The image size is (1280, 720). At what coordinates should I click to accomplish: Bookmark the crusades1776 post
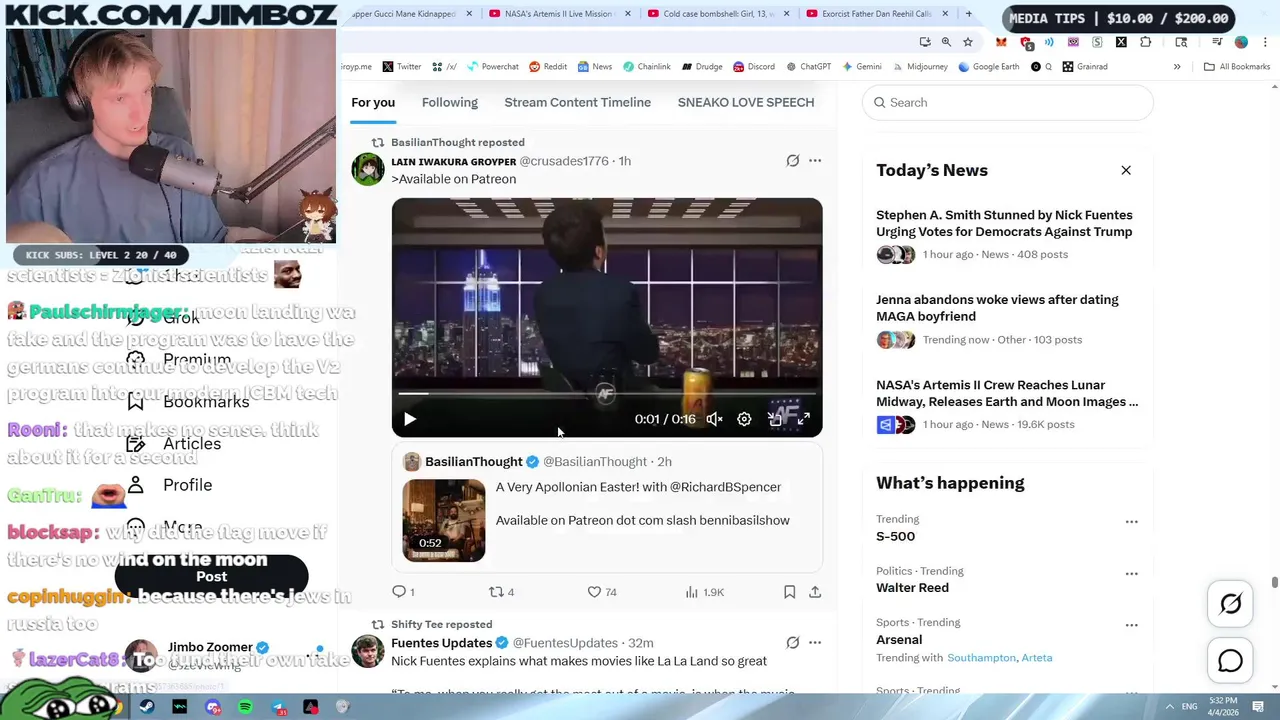(789, 592)
